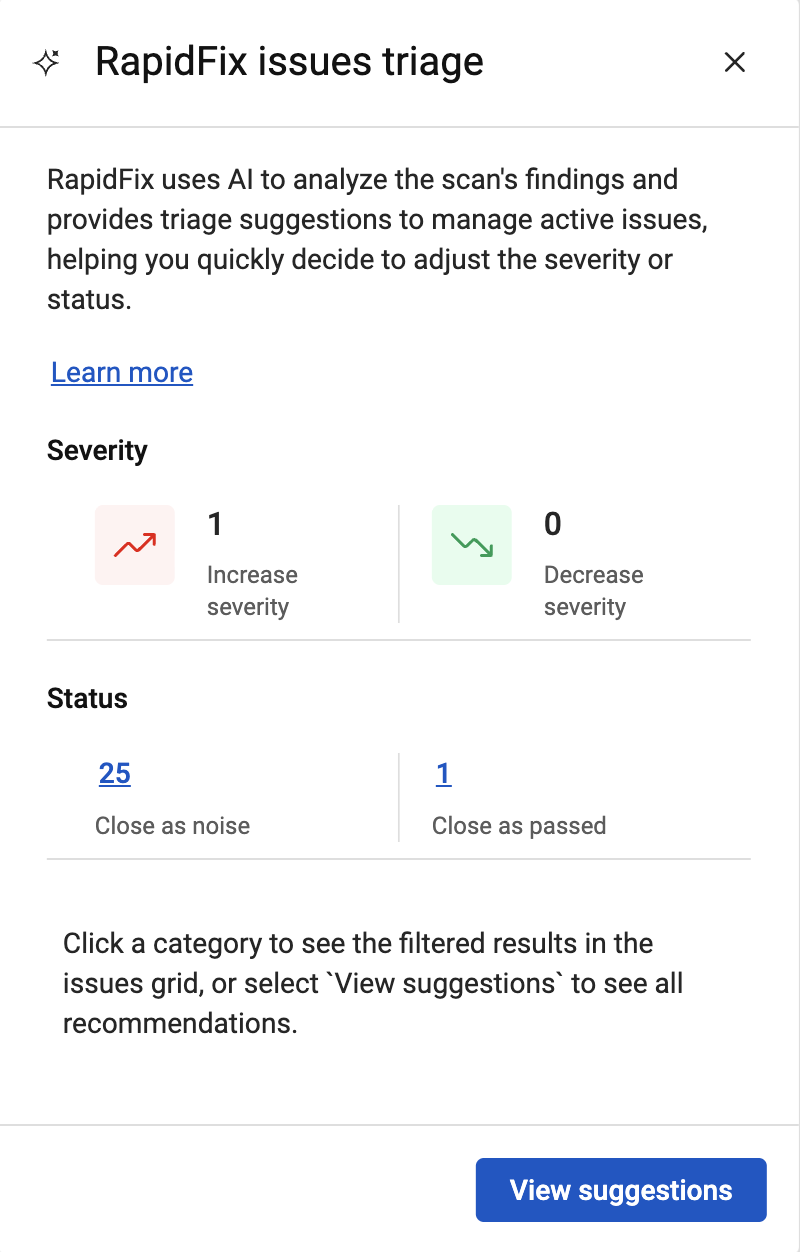
Task: Click the View suggestions button
Action: point(621,1190)
